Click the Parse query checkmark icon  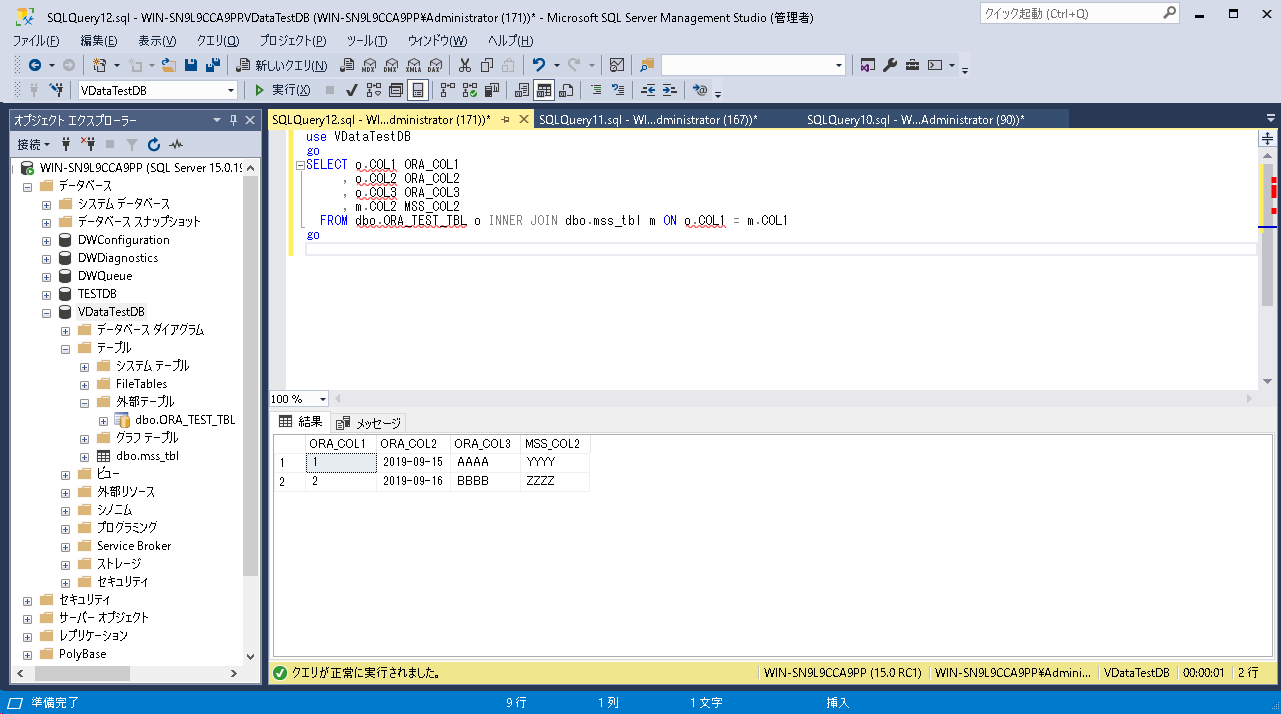click(351, 90)
